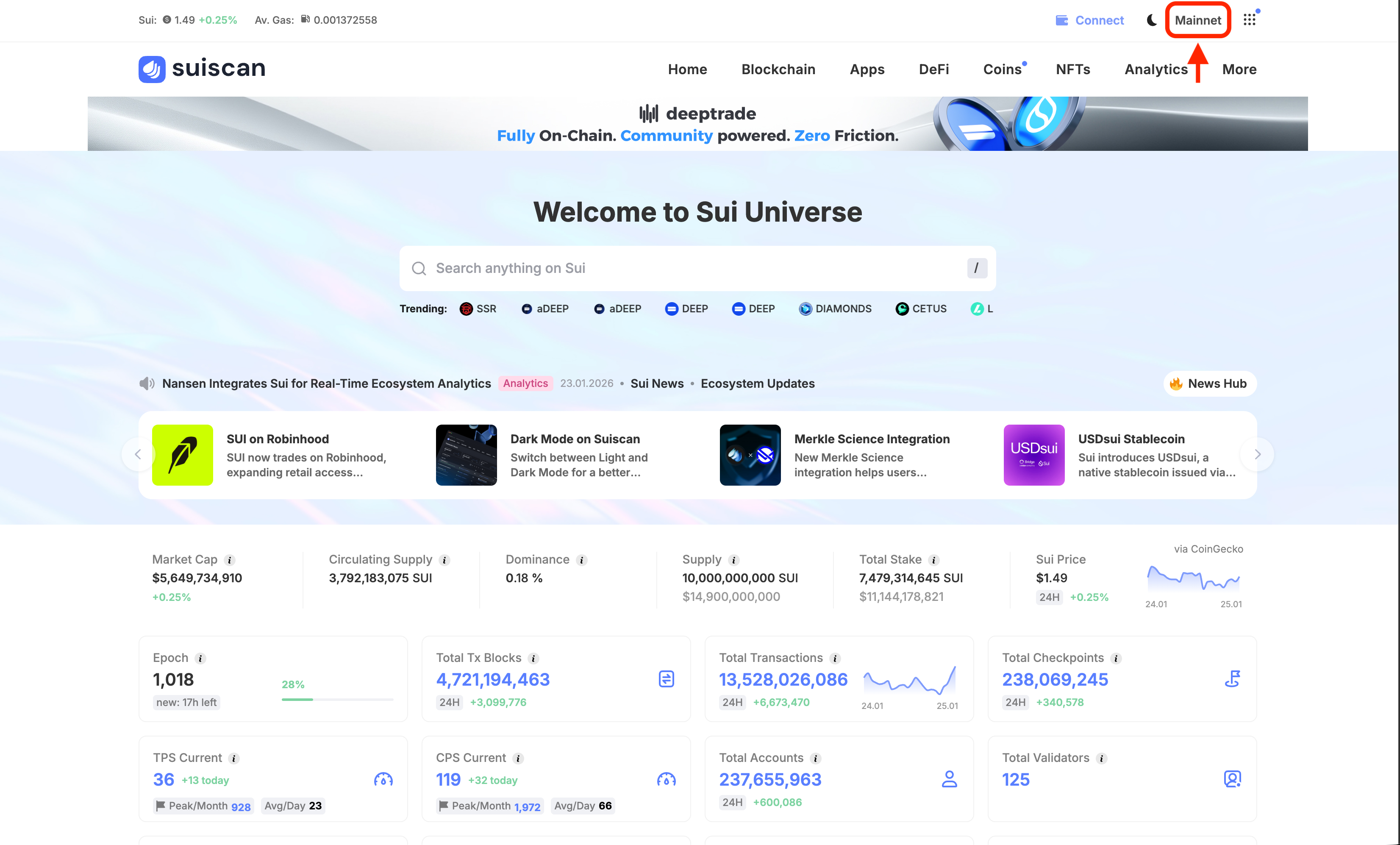This screenshot has height=845, width=1400.
Task: Click the Epoch progress bar
Action: [337, 699]
